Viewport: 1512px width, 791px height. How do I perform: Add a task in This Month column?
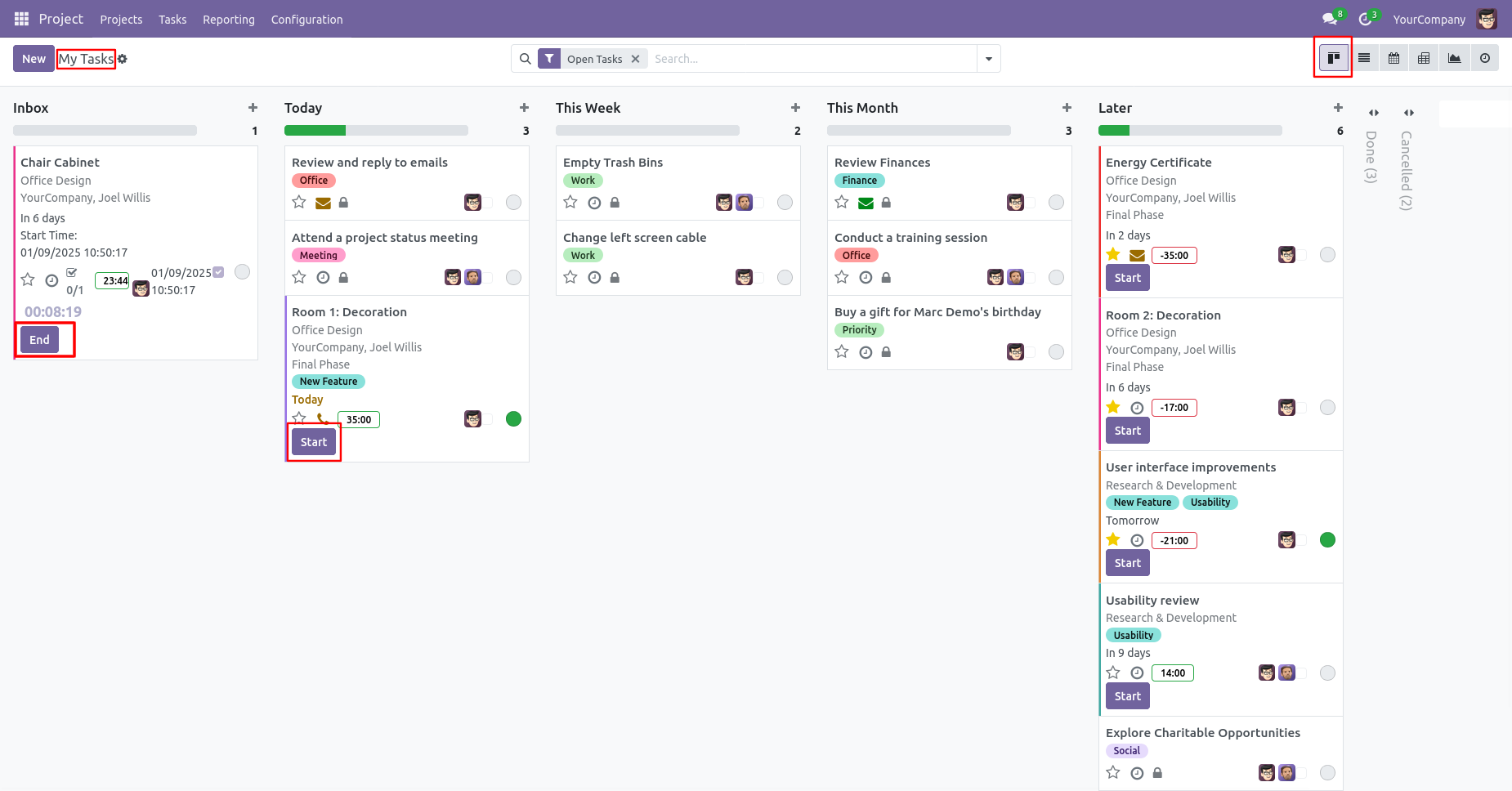1067,108
